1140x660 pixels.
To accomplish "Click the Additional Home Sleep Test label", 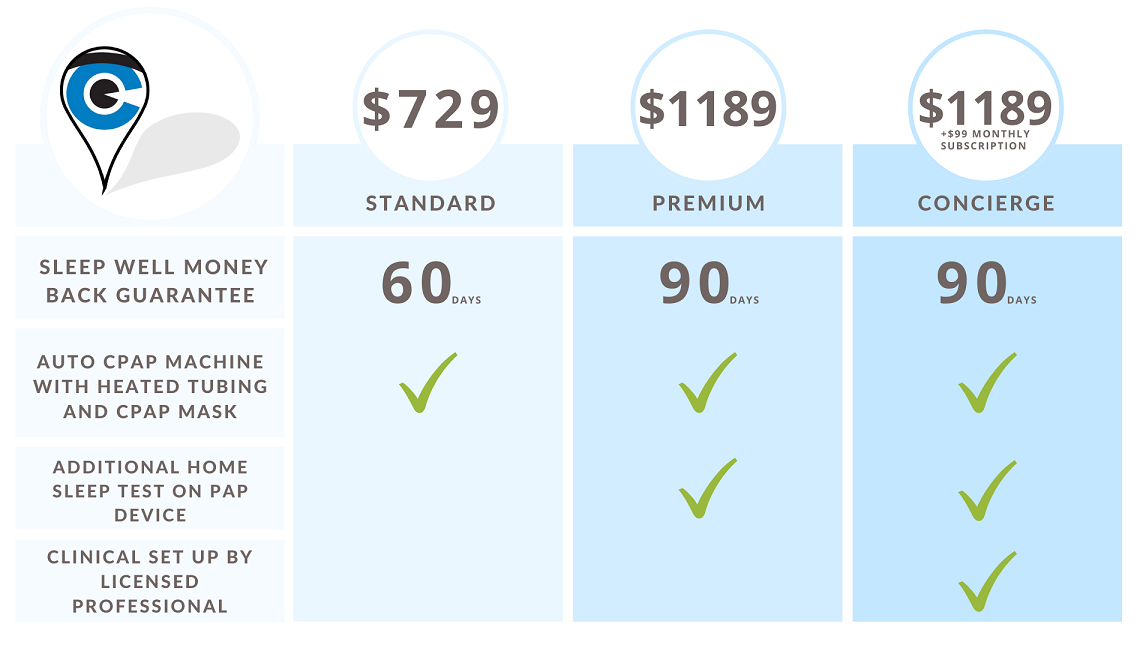I will pos(150,491).
